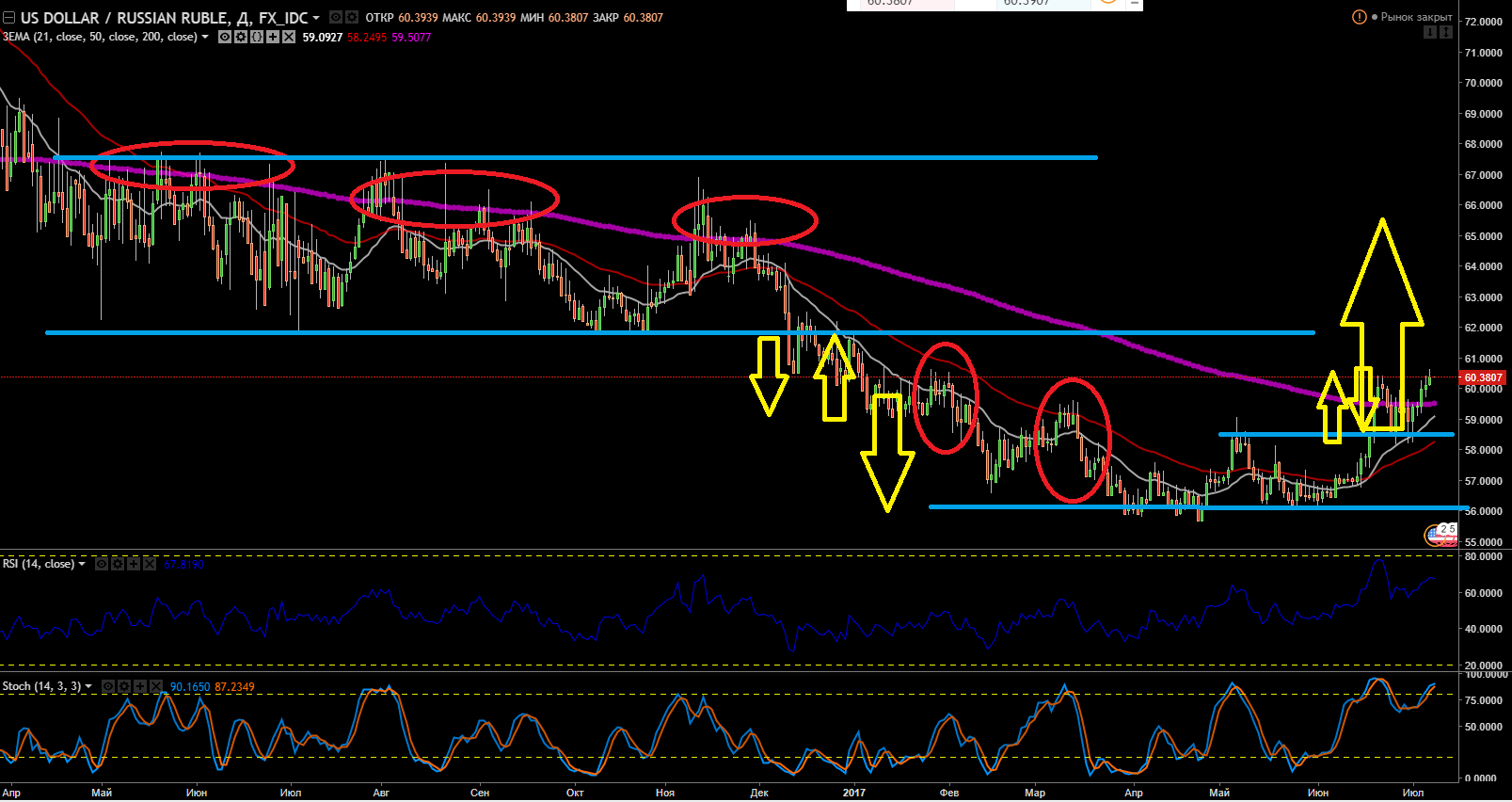Click the RSI value 67.8190
Image resolution: width=1512 pixels, height=802 pixels.
click(183, 564)
